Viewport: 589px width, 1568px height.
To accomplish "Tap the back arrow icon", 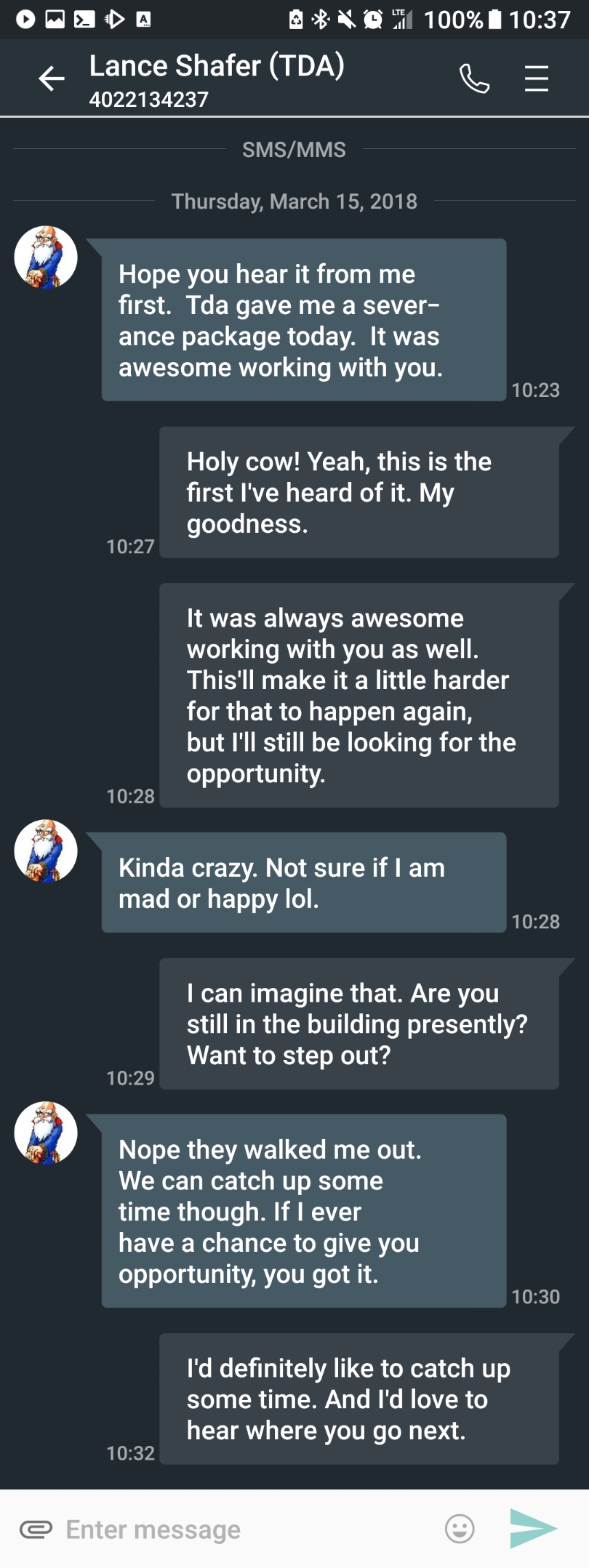I will (52, 79).
